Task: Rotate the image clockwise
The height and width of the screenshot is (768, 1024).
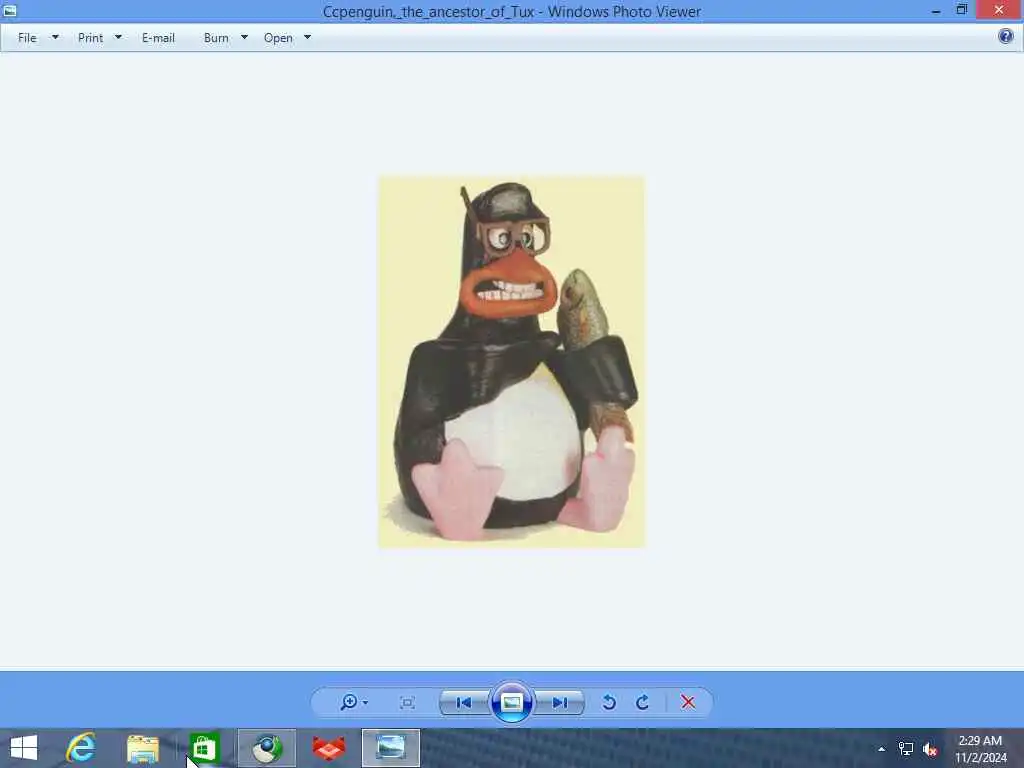Action: point(643,703)
